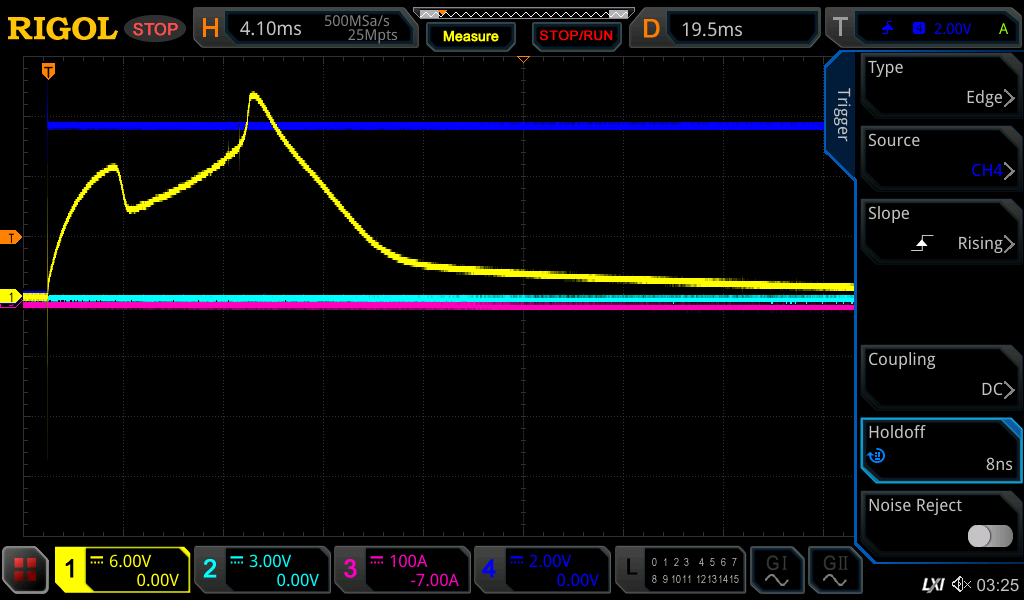Click the waveform memory position bar

click(523, 14)
